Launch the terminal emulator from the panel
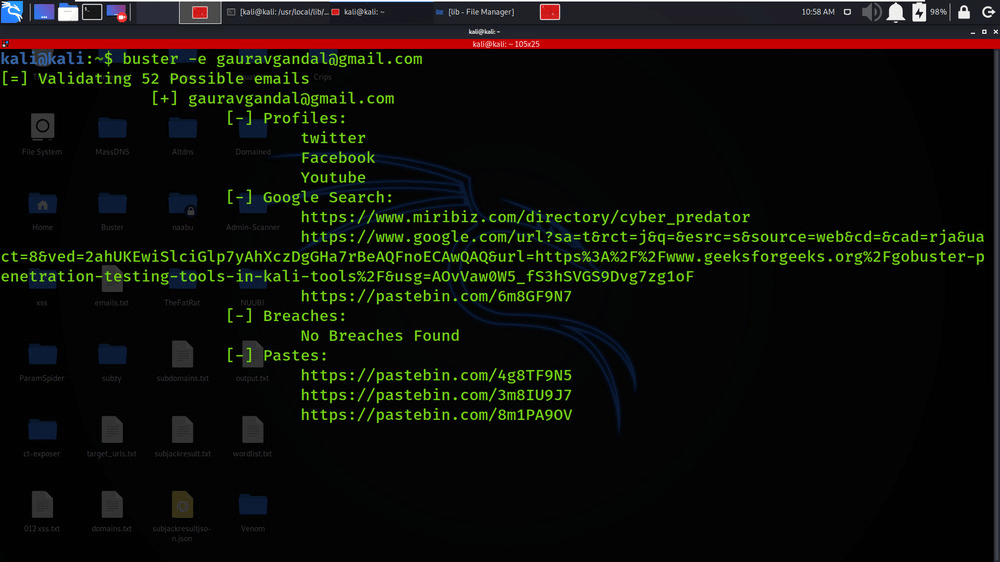The image size is (1000, 562). click(92, 12)
